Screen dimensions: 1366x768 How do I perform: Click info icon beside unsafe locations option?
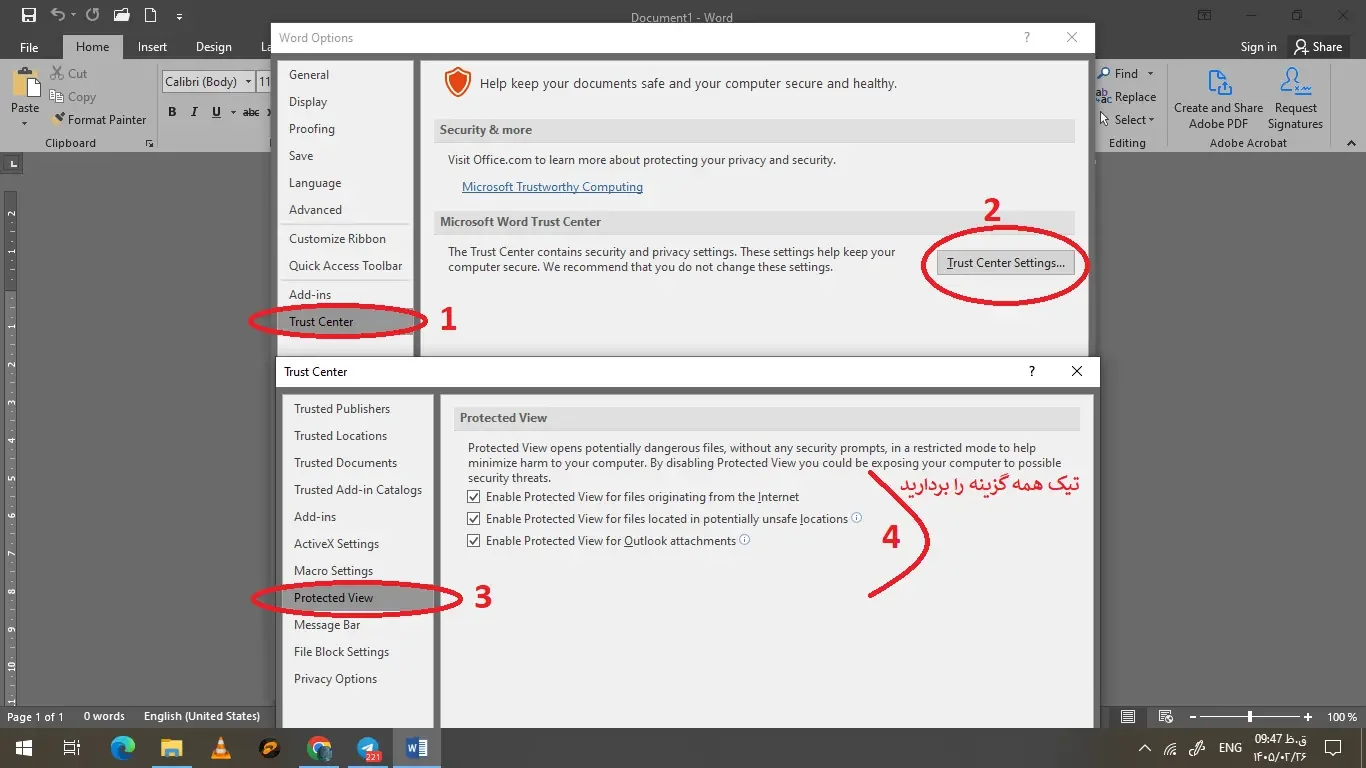coord(857,518)
